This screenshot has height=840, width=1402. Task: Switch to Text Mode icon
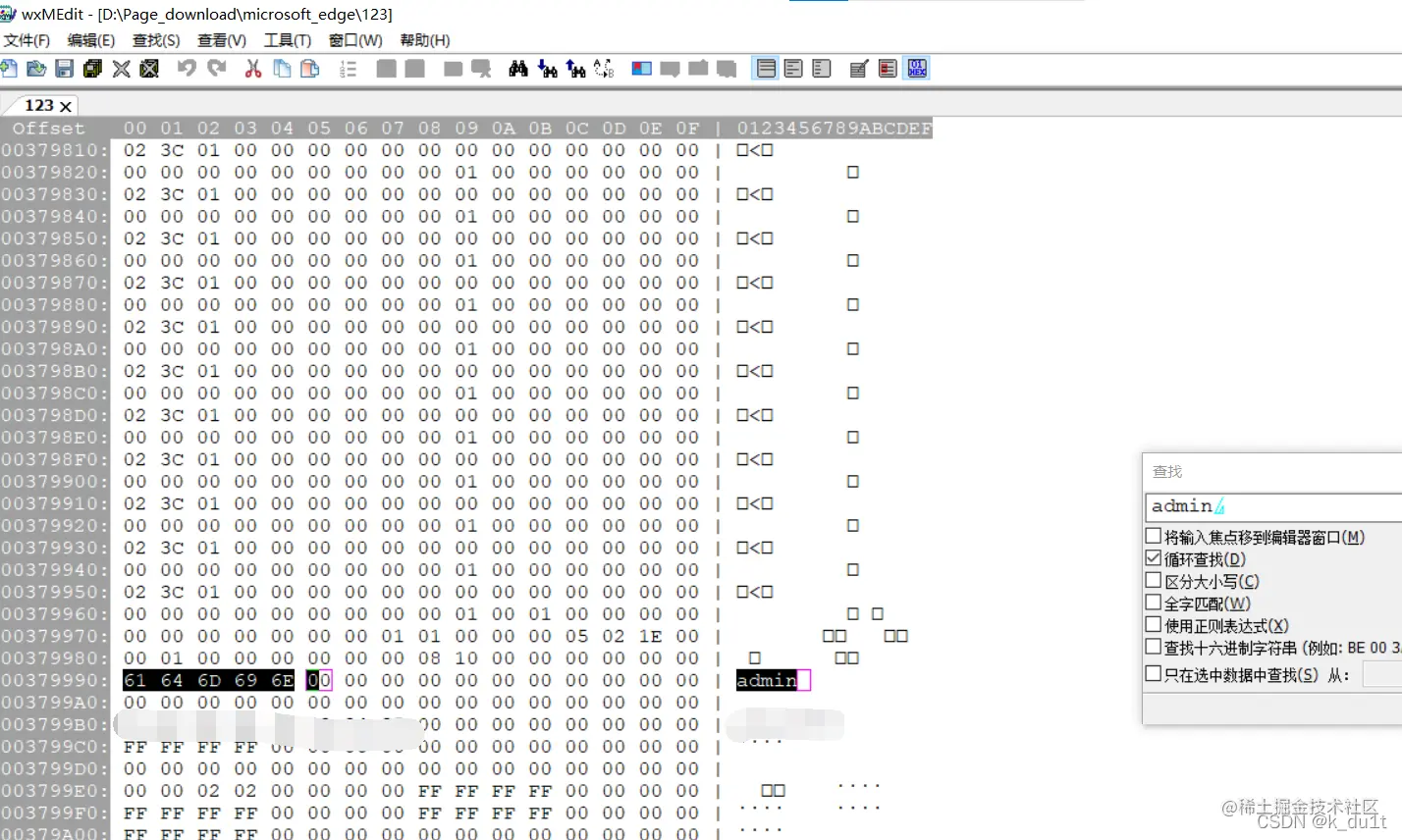tap(859, 68)
